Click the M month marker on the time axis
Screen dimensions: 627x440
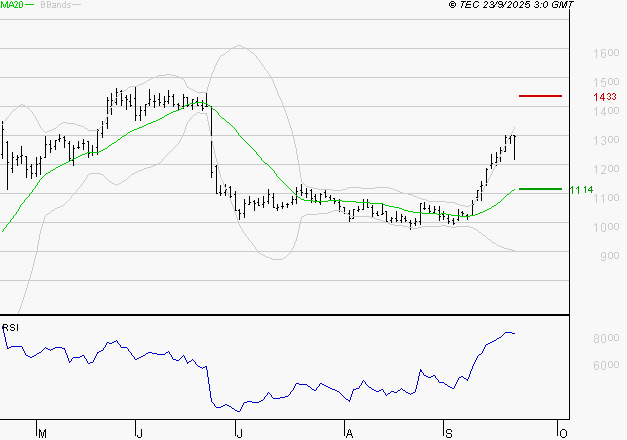[x=42, y=434]
